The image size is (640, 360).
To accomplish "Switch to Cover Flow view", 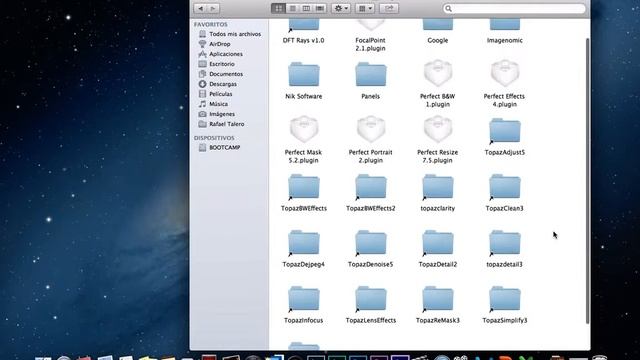I will [320, 8].
